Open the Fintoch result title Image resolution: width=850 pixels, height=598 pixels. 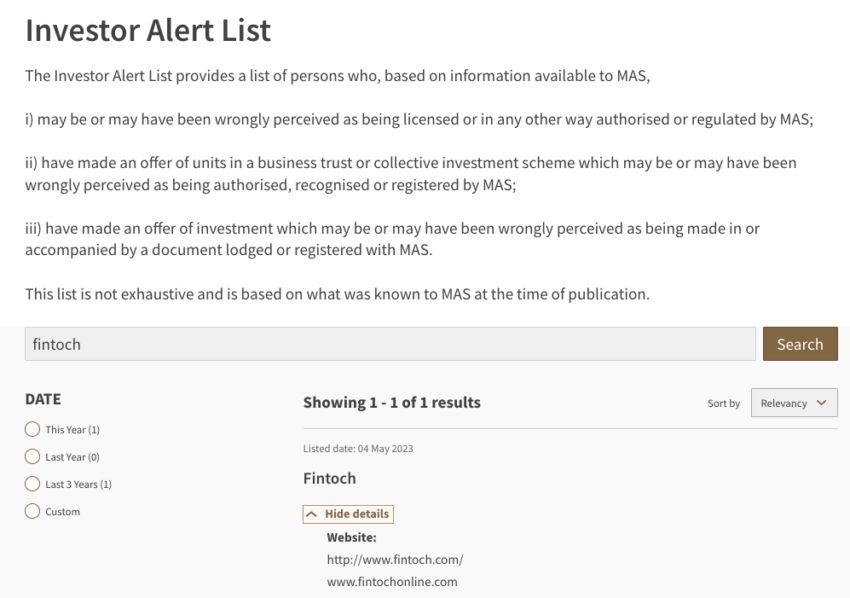point(329,479)
